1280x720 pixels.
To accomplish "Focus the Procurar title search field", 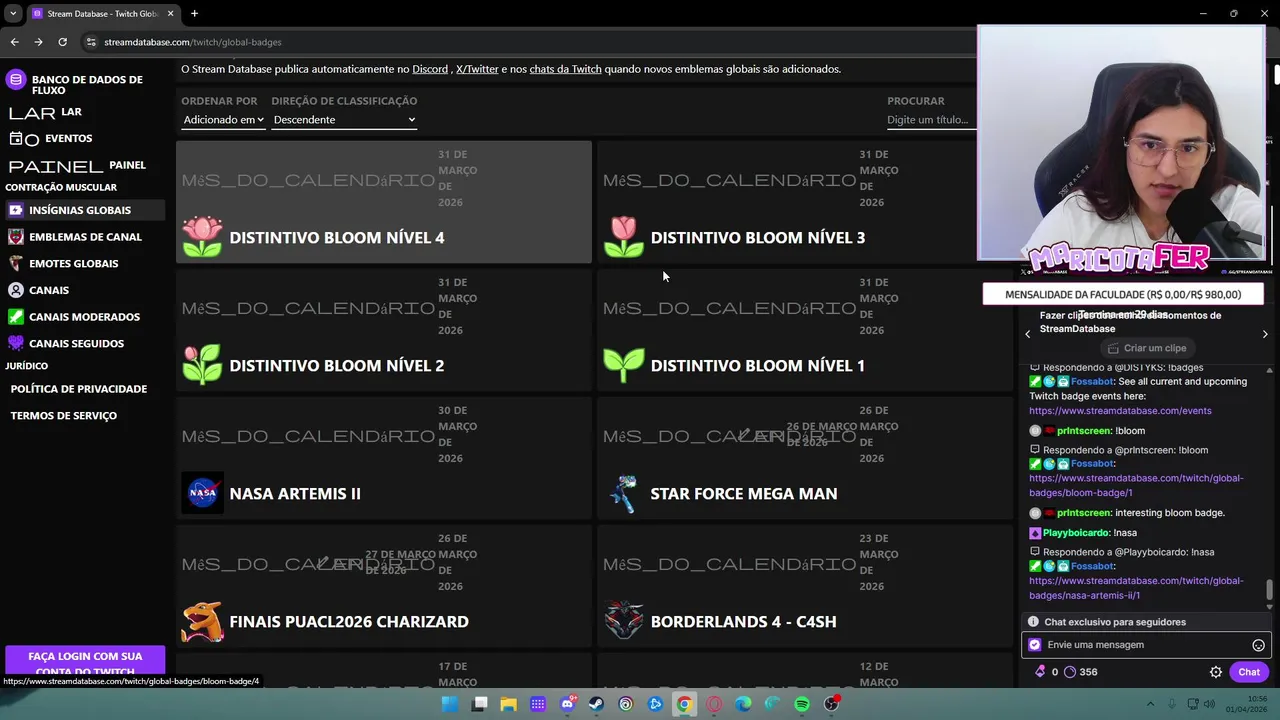I will point(930,119).
